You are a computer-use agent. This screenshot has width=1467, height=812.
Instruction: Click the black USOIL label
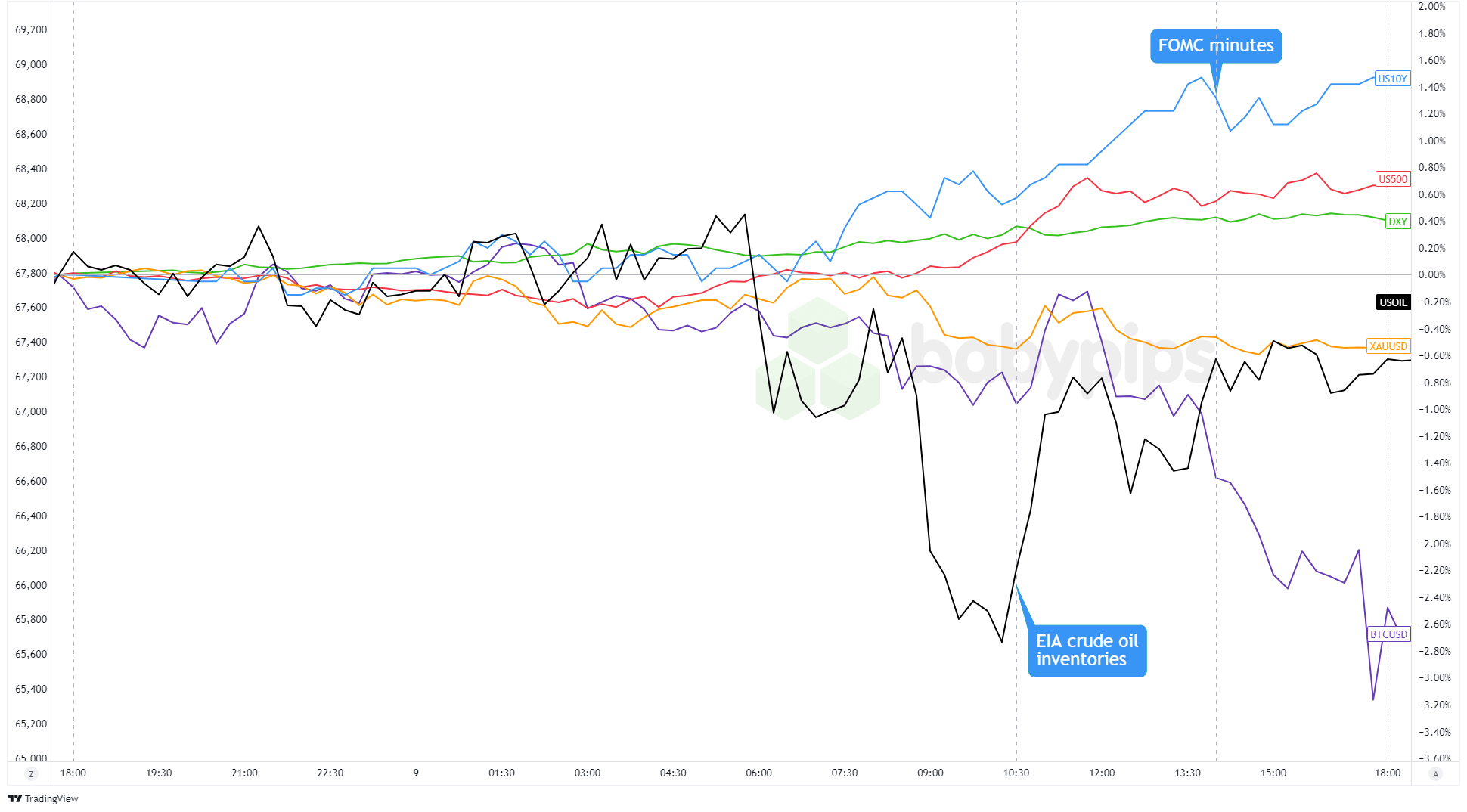click(1393, 302)
